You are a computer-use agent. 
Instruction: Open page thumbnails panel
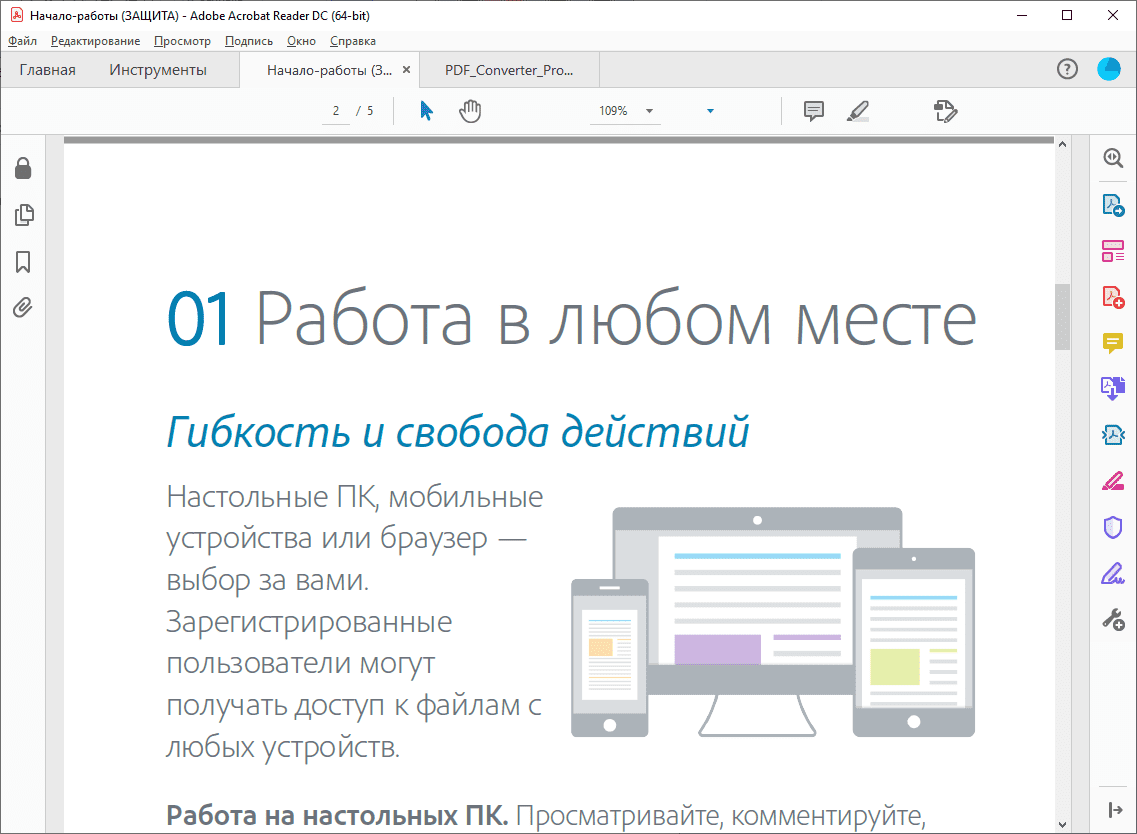[x=24, y=215]
